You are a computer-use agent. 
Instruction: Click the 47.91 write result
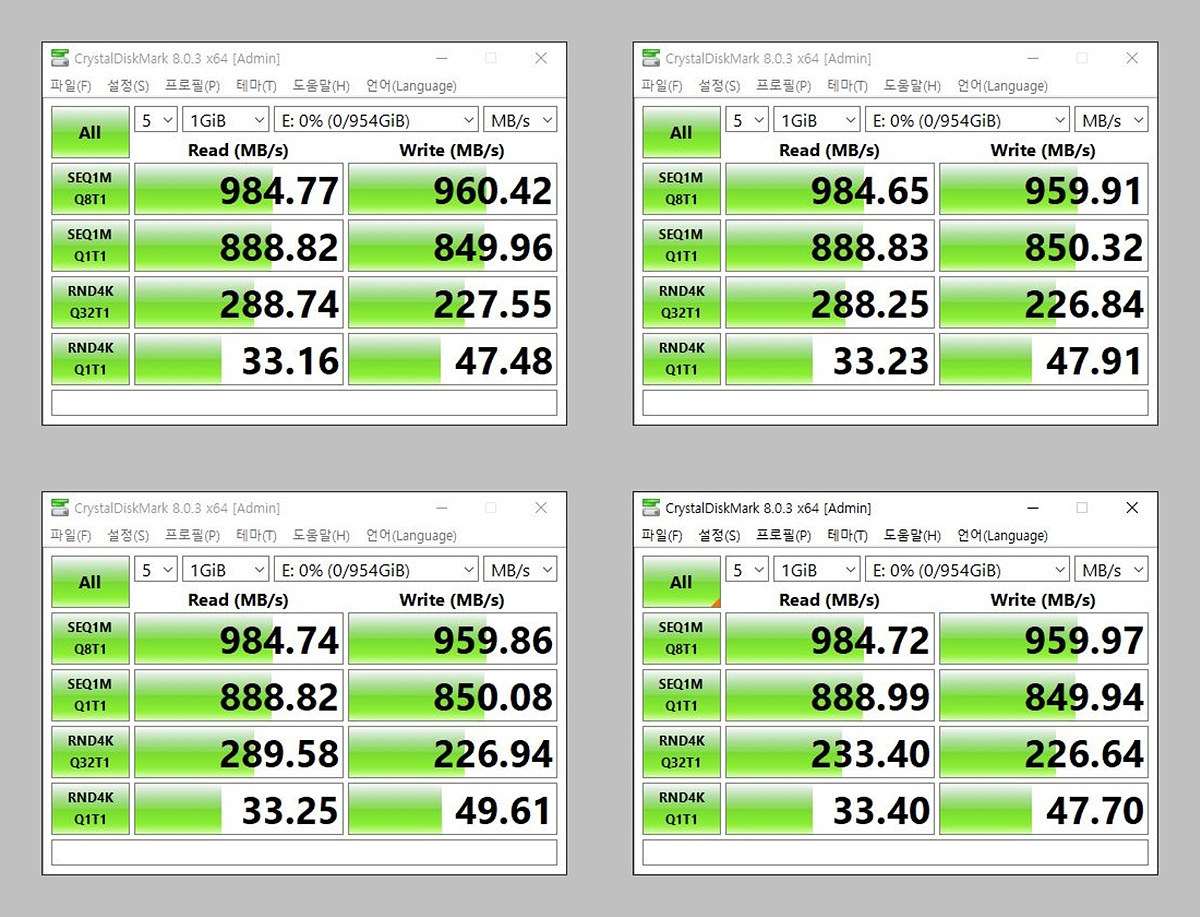tap(1044, 359)
